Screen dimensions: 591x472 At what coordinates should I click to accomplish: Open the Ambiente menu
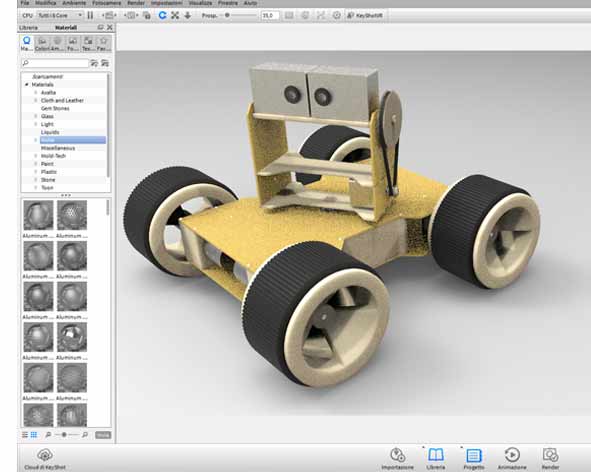point(74,3)
